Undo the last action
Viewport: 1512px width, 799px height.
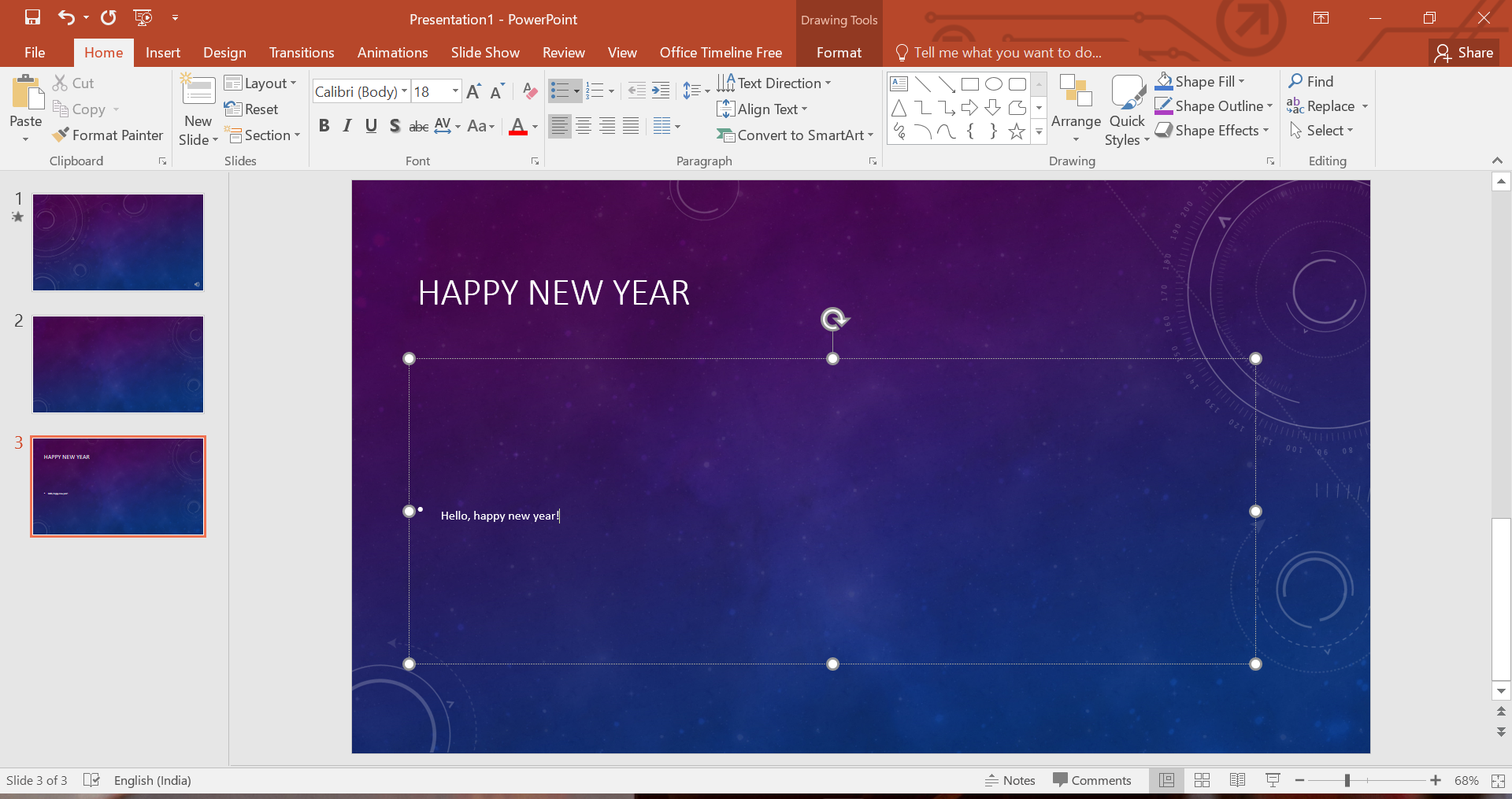[67, 17]
